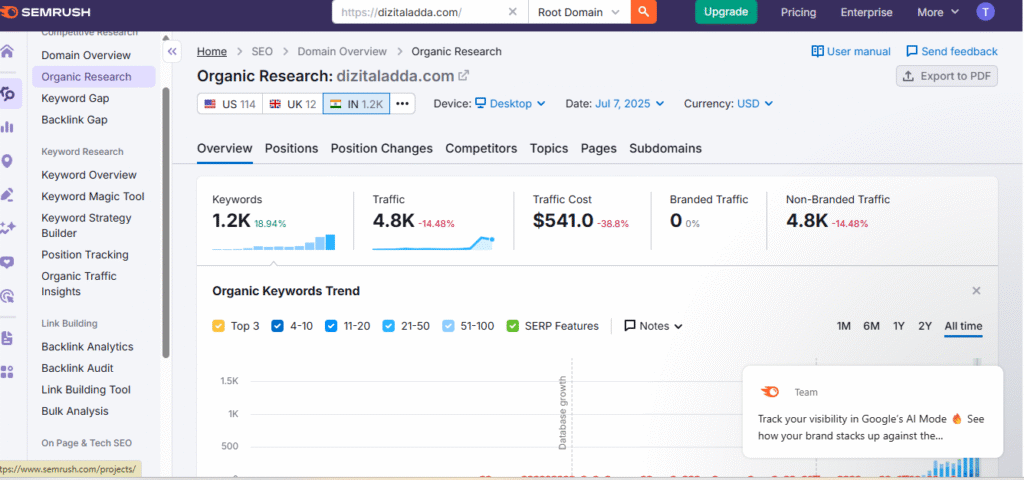This screenshot has height=480, width=1024.
Task: Click the Semrush flame icon in notification
Action: point(770,392)
